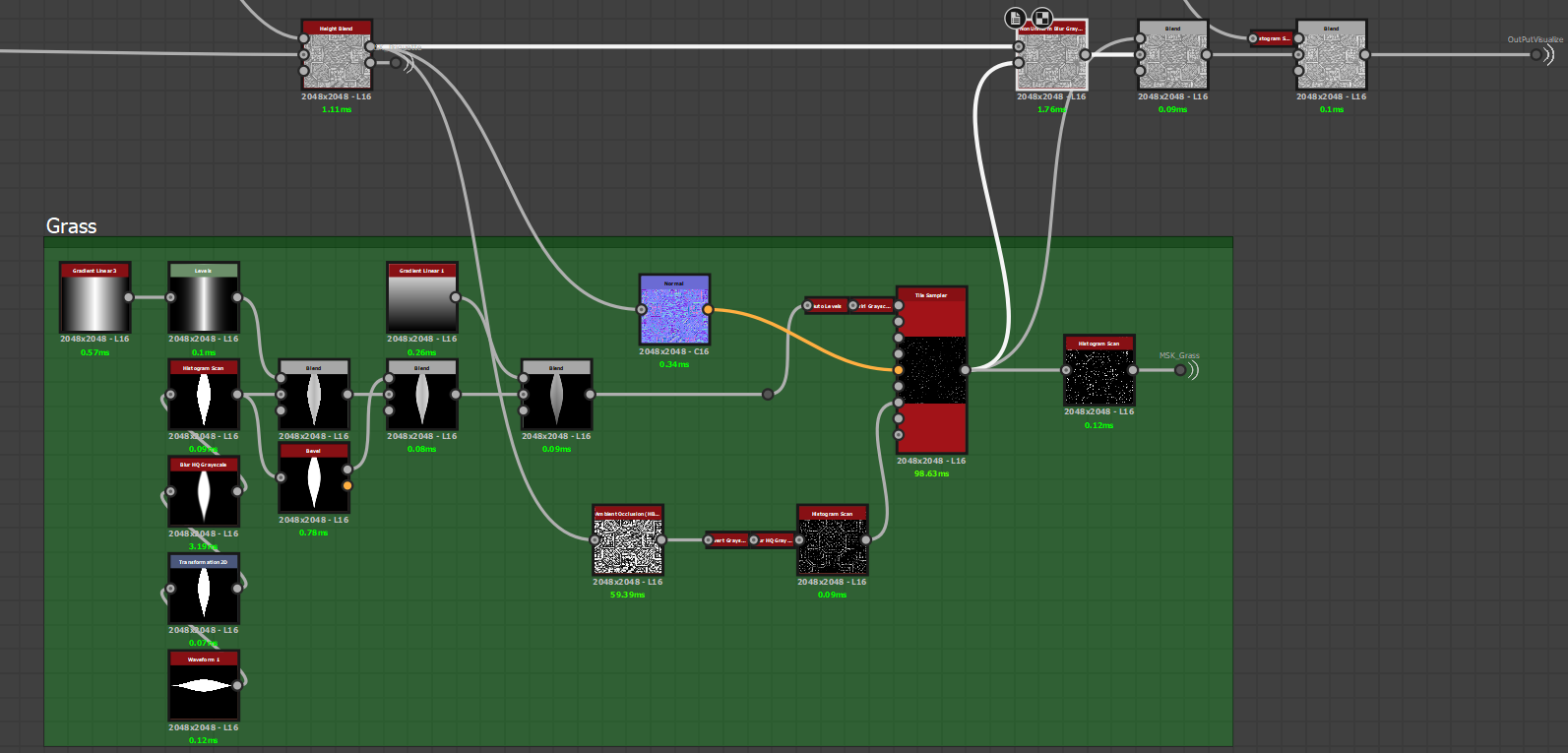Select the Histogram Scan node before MSK_Grass
Viewport: 1568px width, 753px height.
1098,370
